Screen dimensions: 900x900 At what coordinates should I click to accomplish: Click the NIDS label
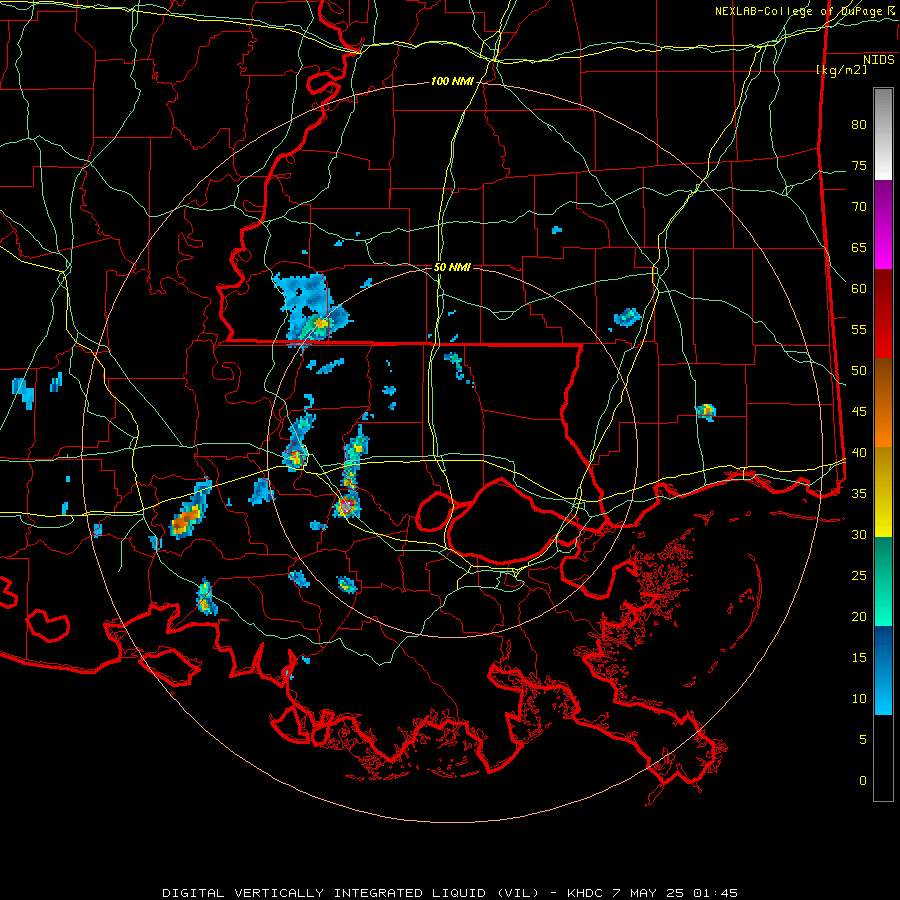[879, 59]
